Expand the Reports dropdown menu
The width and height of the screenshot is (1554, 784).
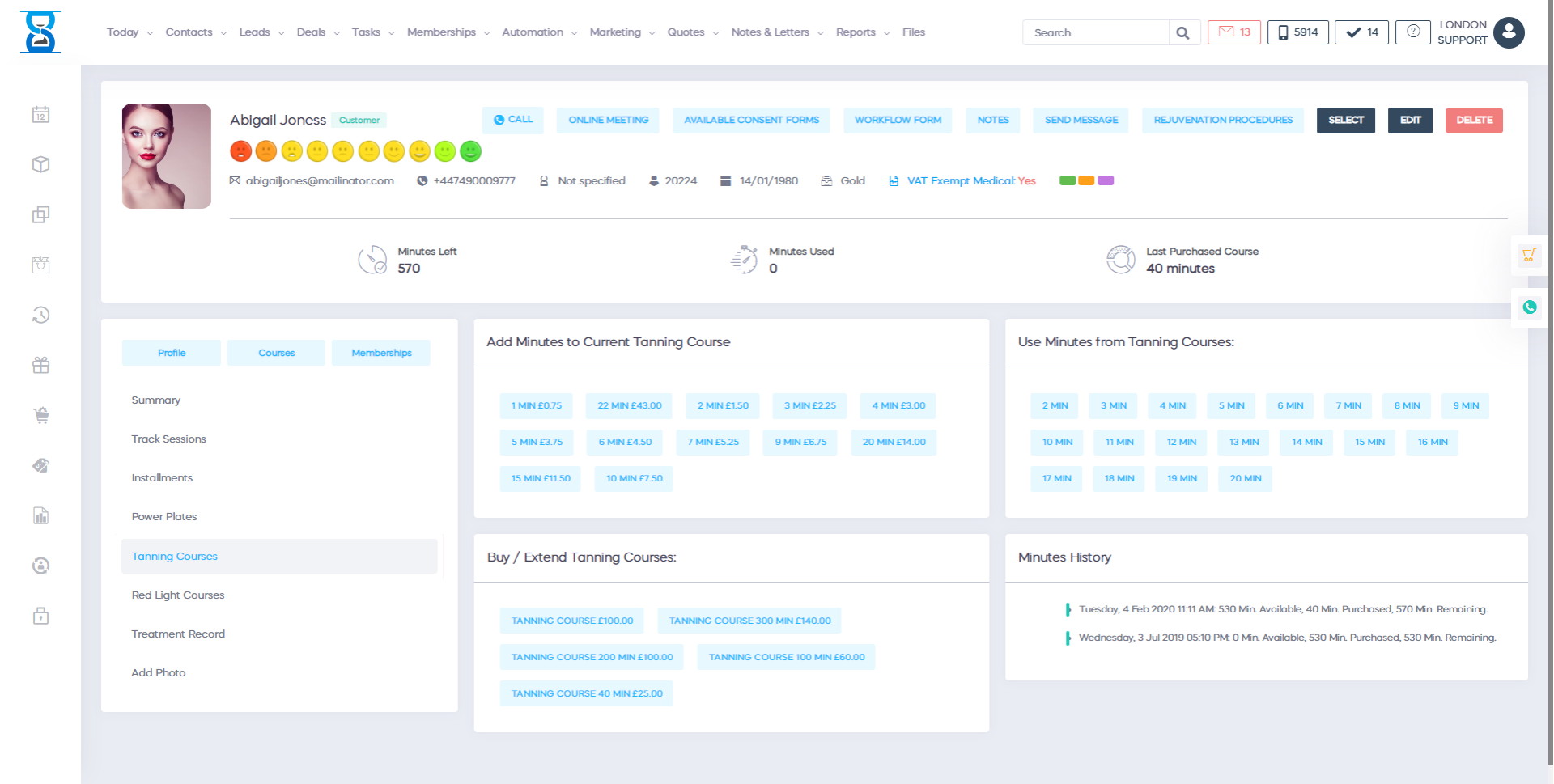click(862, 32)
